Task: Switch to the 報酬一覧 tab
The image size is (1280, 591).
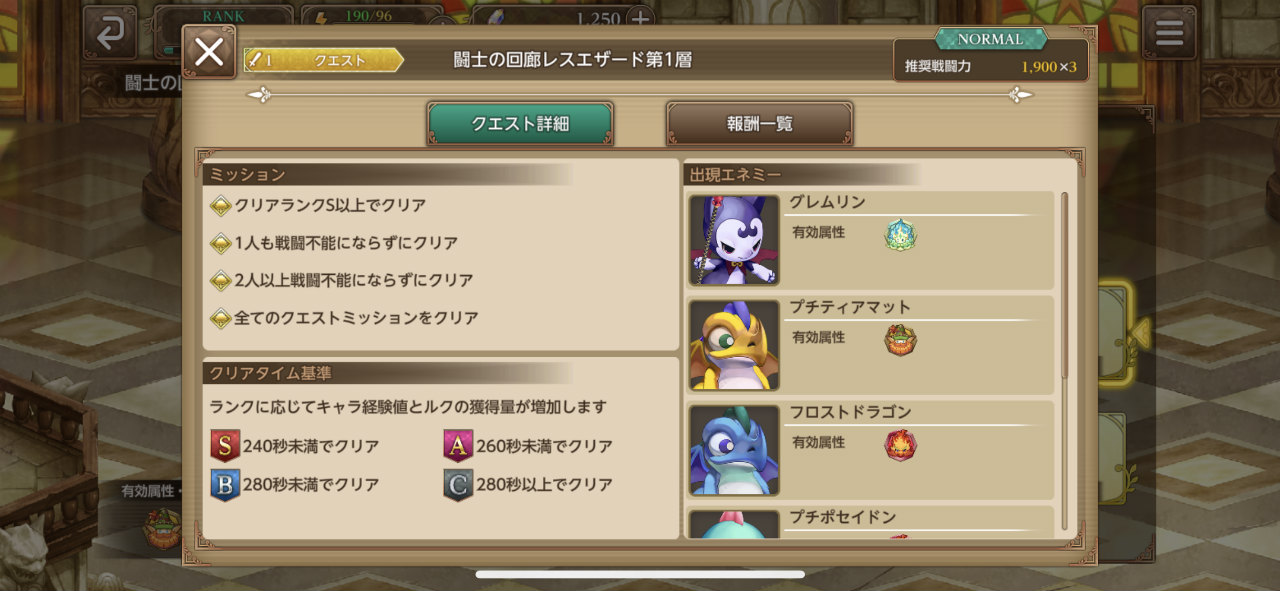Action: coord(760,124)
